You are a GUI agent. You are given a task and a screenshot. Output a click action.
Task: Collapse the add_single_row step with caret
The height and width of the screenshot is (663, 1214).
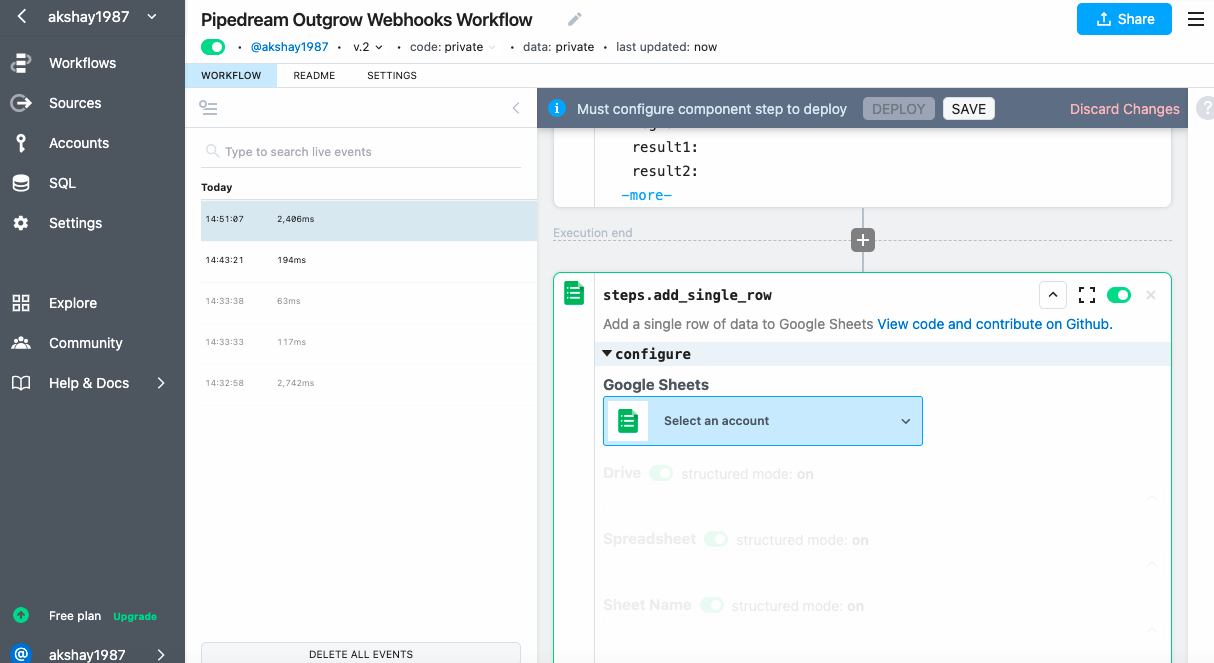tap(1053, 295)
